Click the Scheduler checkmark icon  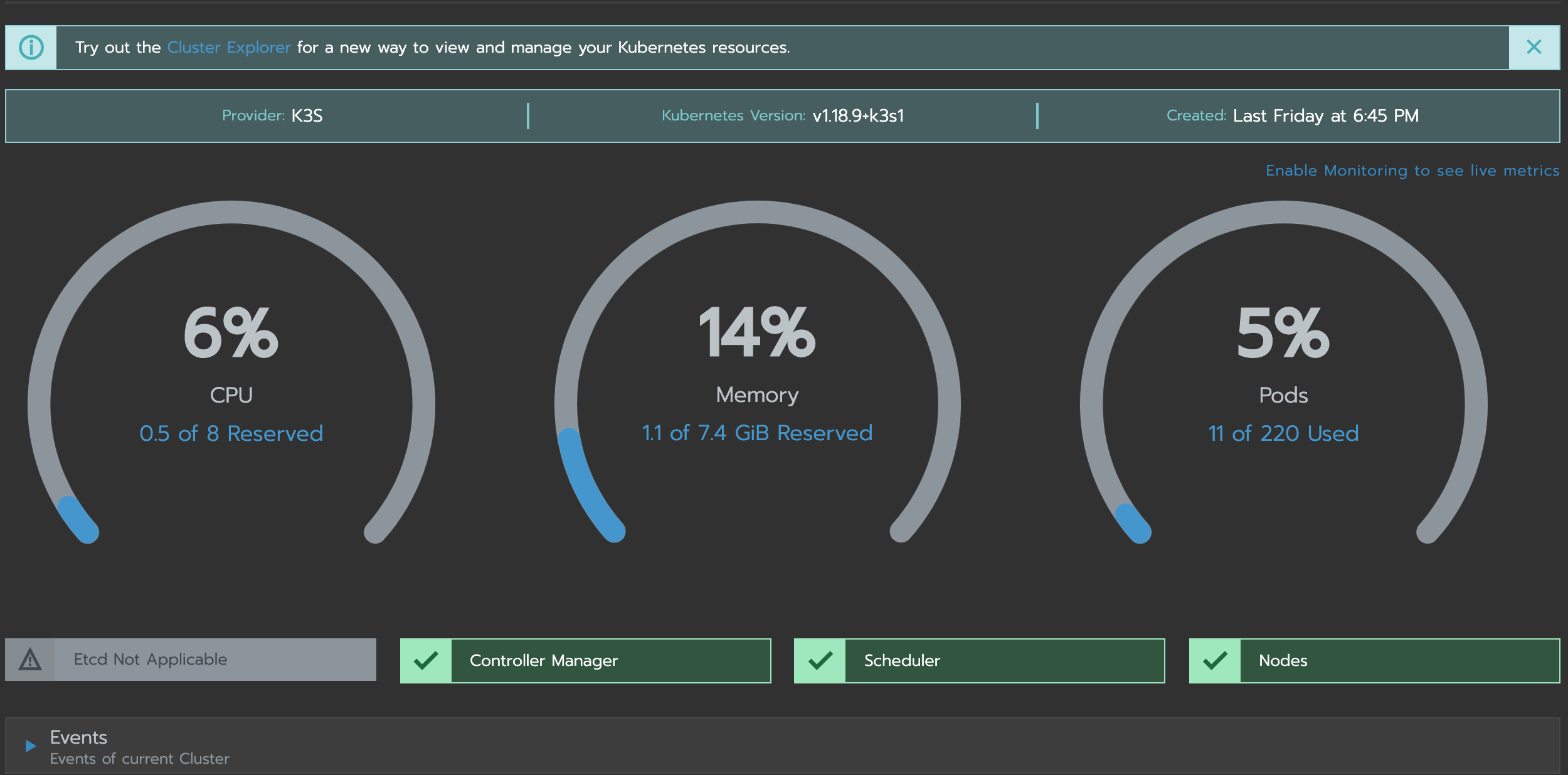click(820, 660)
